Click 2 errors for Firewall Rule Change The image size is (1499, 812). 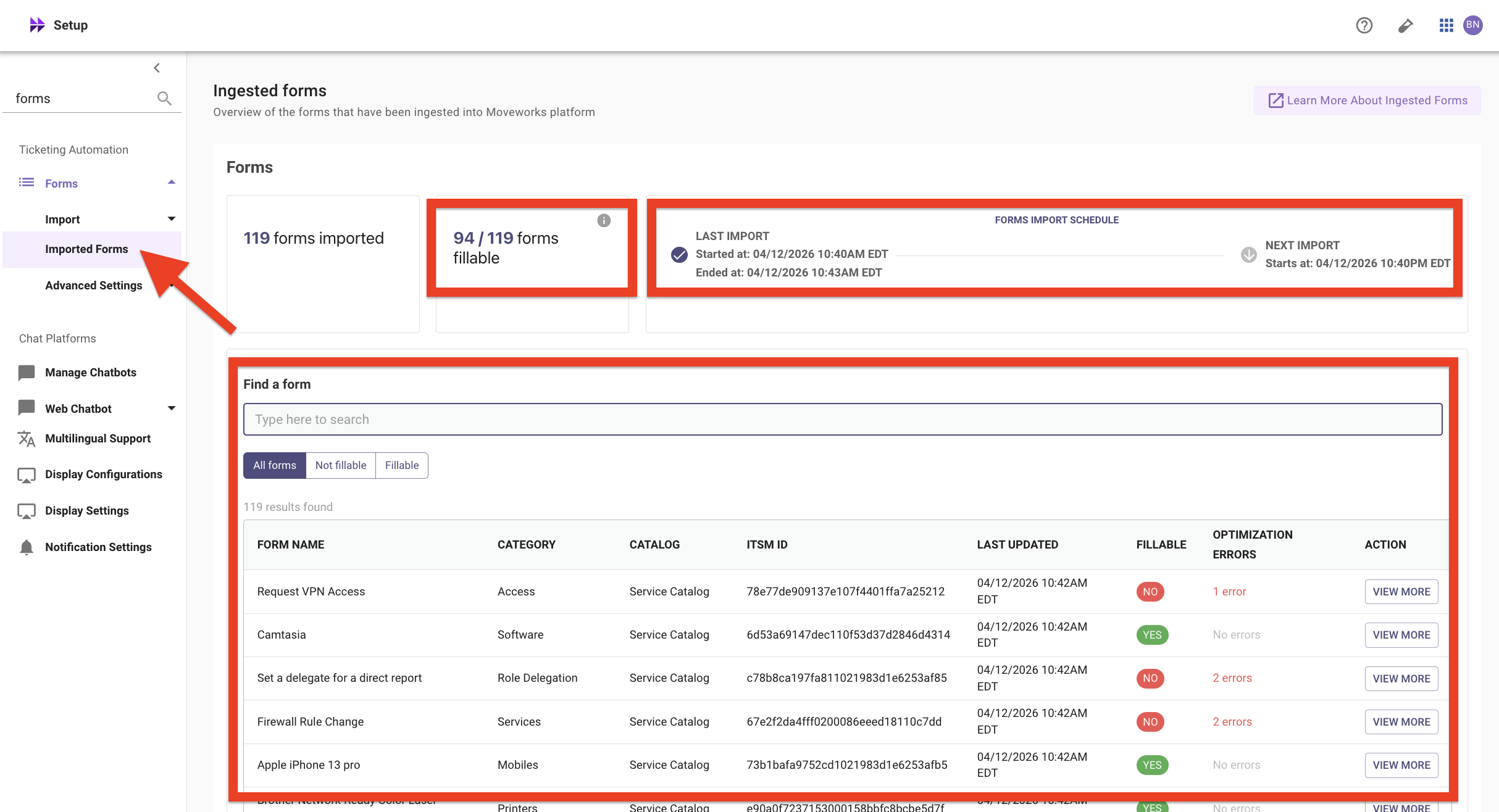1232,722
